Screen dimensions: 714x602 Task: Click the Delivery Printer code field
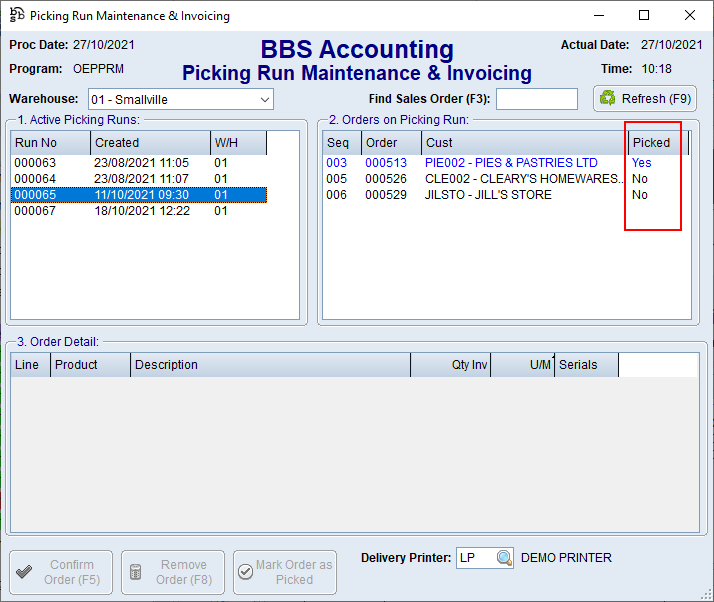pos(474,558)
